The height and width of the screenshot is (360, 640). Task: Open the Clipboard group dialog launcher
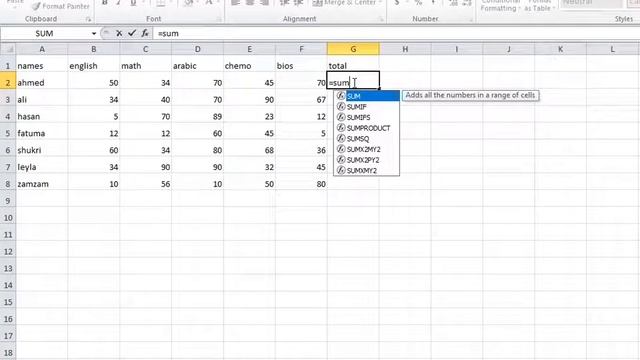88,19
